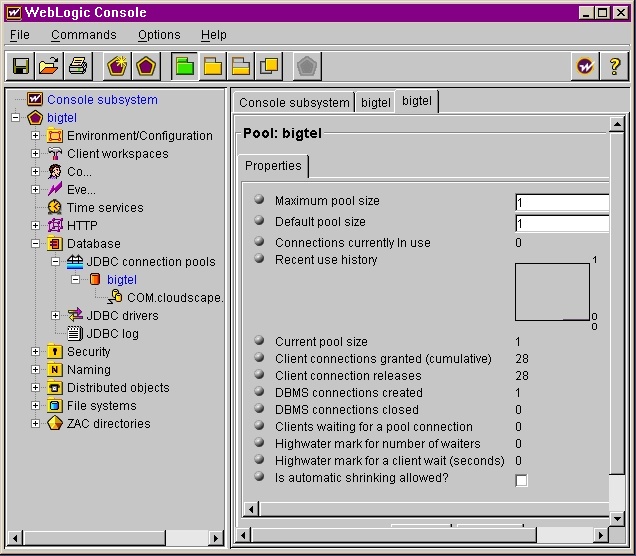Click the overlapping yellow windows toolbar icon
Screen dimensions: 636x556
[x=269, y=66]
